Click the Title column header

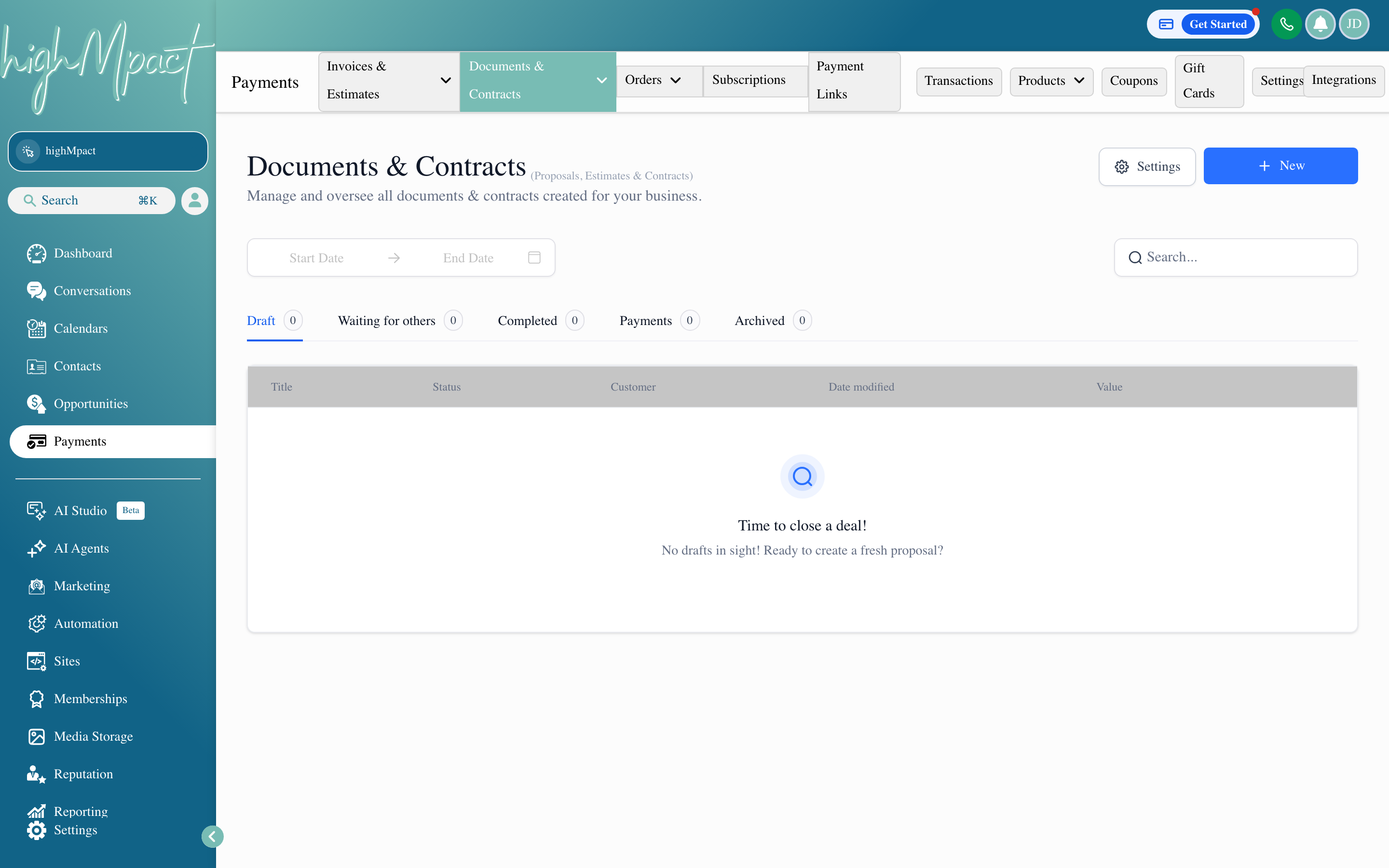(281, 387)
